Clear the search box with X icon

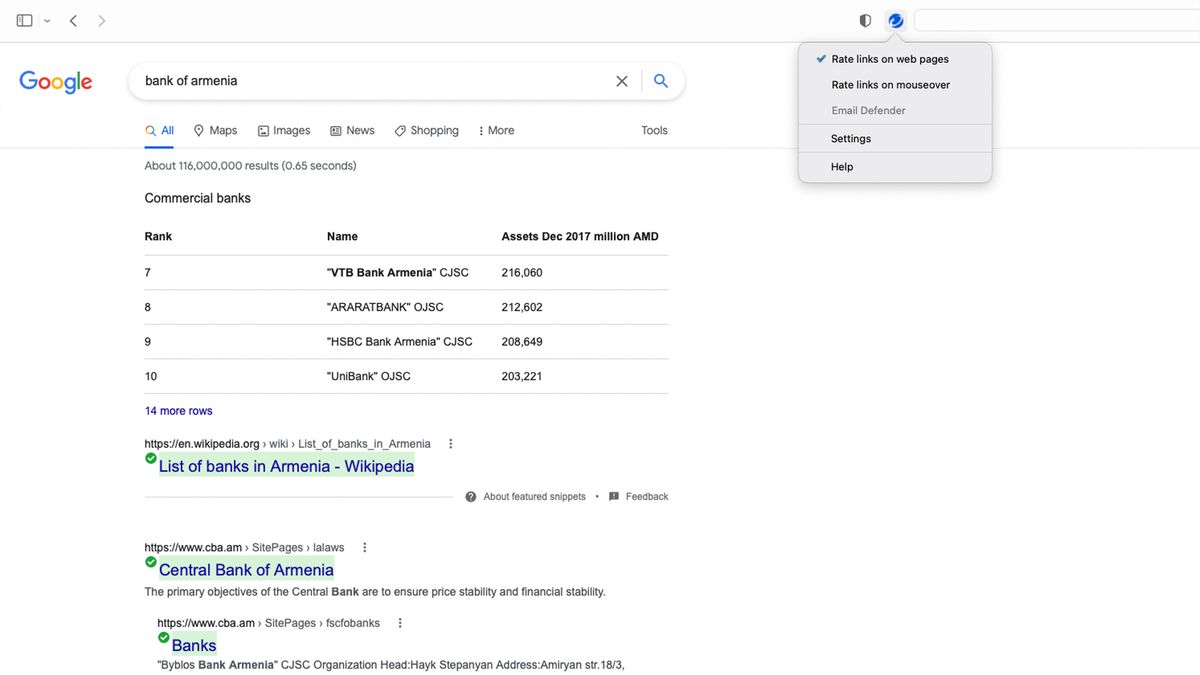click(x=622, y=81)
